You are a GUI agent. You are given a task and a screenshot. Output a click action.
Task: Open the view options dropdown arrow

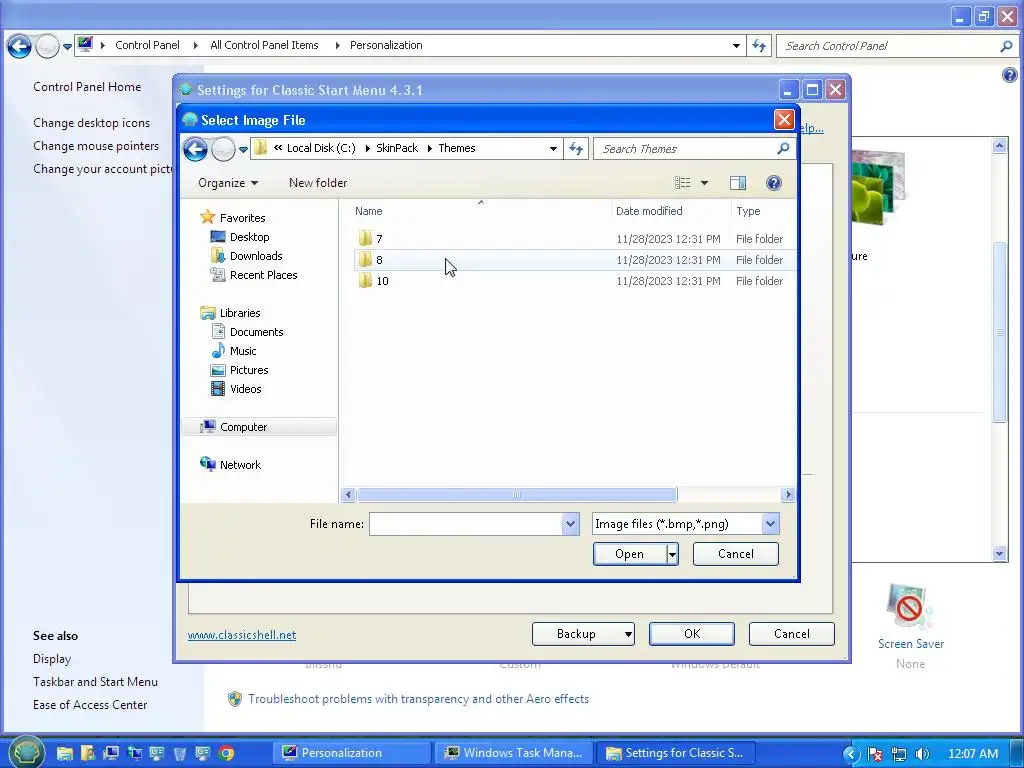704,183
